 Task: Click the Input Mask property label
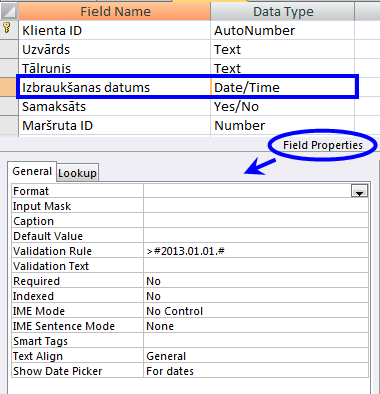[42, 206]
